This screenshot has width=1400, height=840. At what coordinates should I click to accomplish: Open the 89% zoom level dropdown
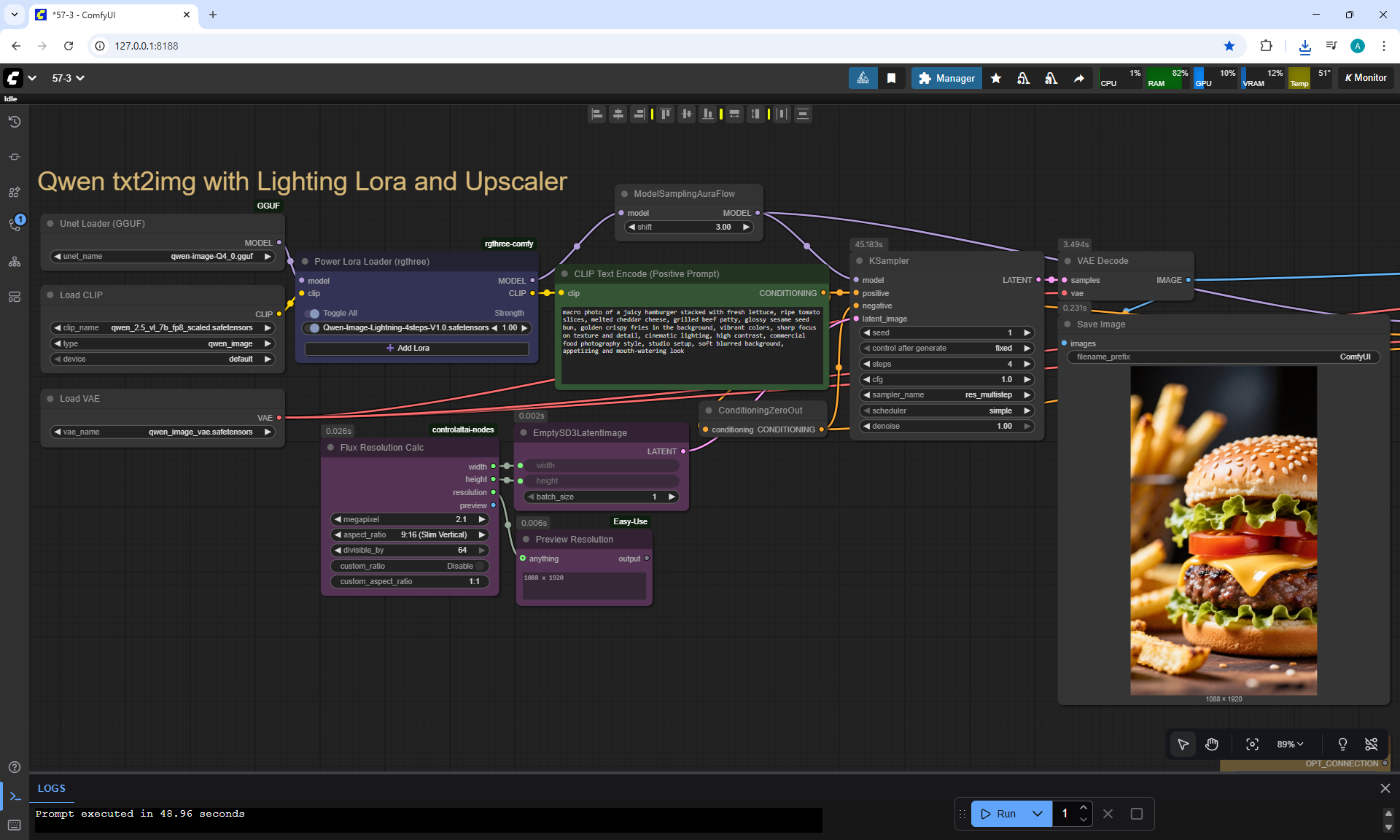click(1289, 744)
